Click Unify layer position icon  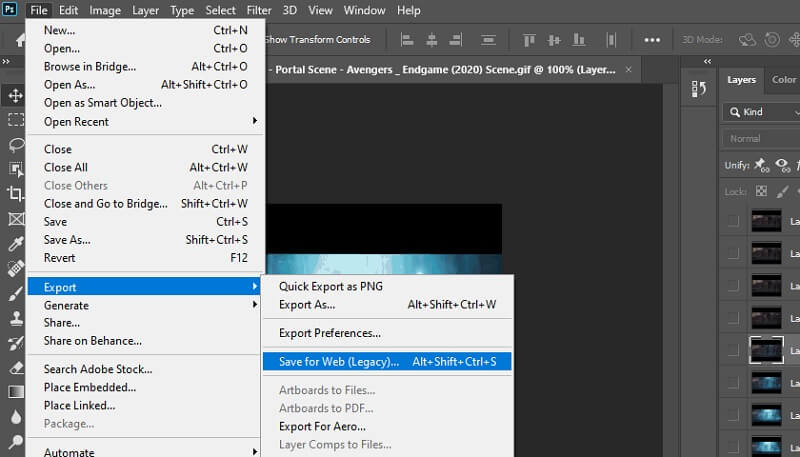click(x=761, y=164)
